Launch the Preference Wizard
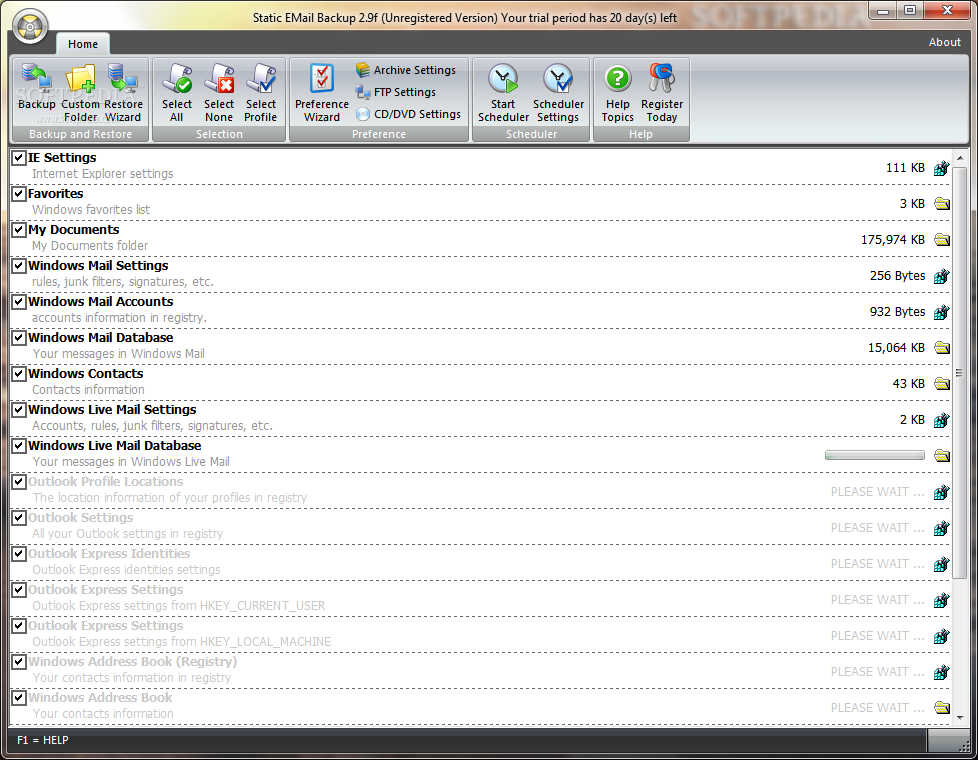 tap(322, 92)
